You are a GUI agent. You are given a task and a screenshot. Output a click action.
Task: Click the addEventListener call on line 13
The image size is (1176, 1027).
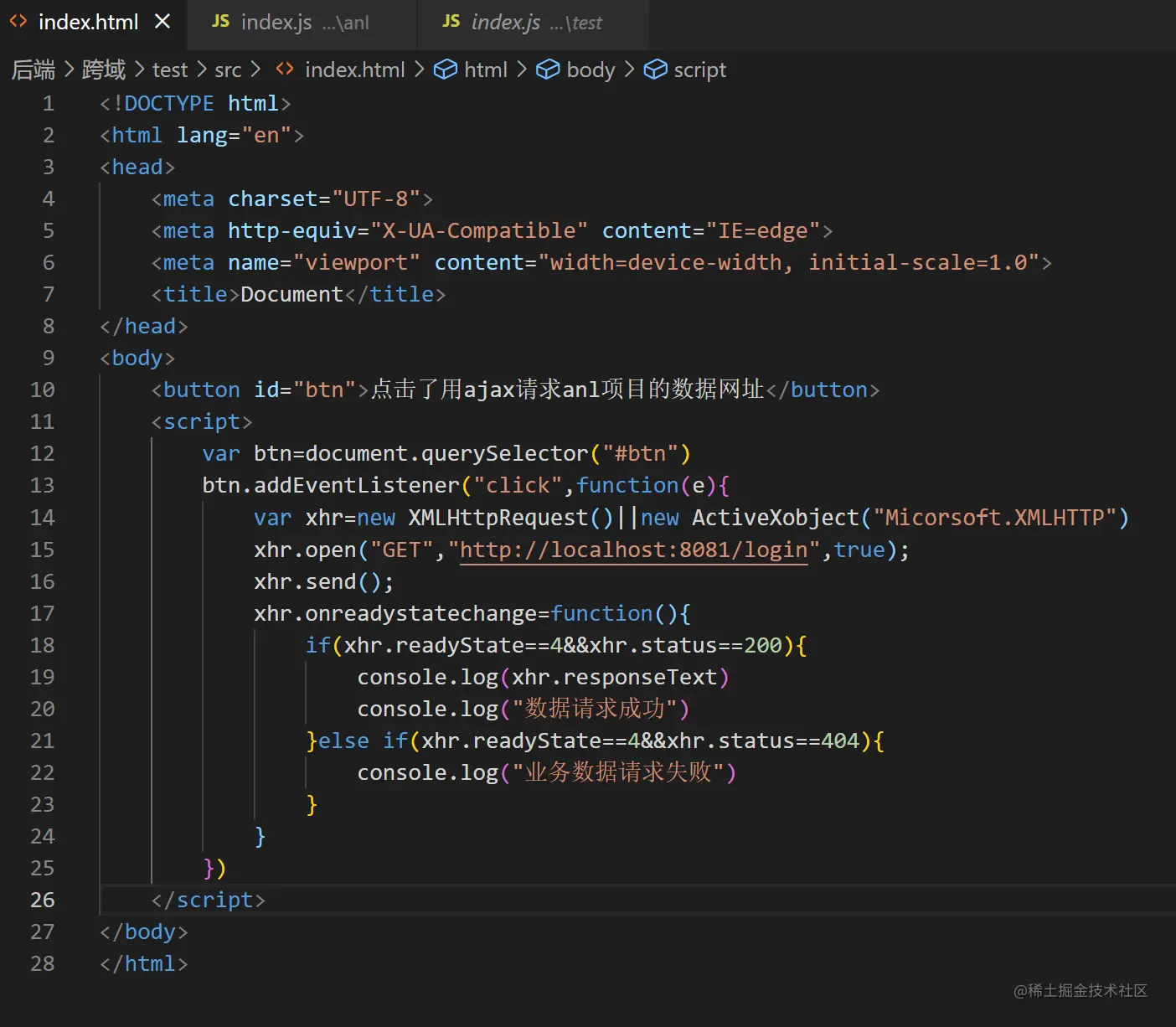coord(357,485)
